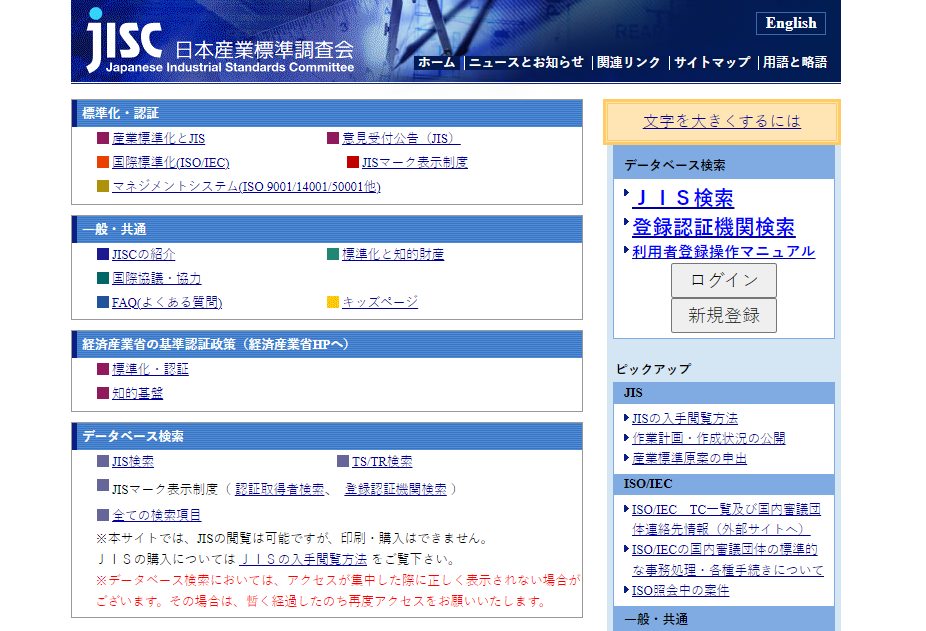Open ISO照会中の案件 link
The width and height of the screenshot is (926, 631).
coord(680,591)
